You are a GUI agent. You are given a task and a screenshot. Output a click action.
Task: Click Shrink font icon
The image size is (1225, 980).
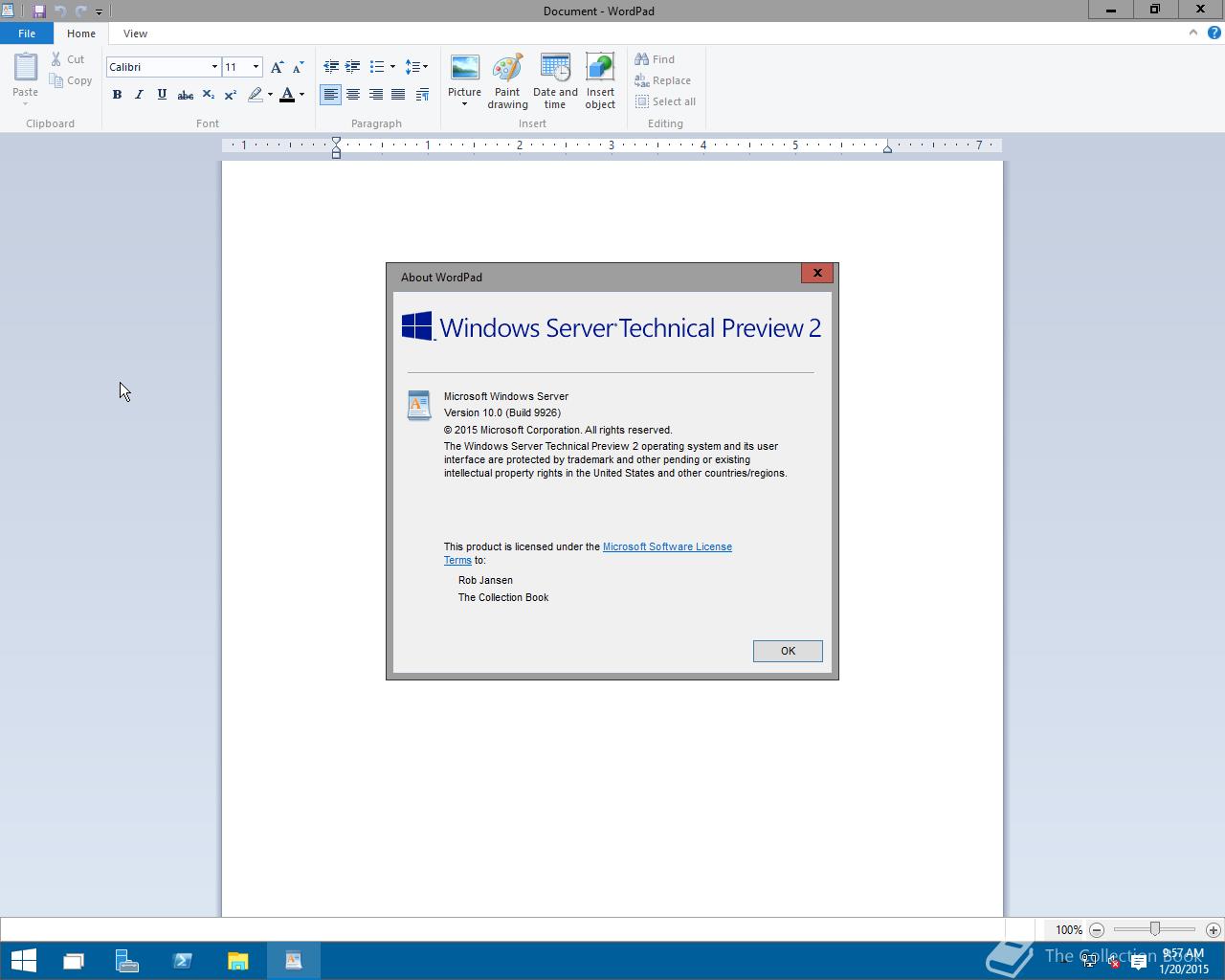coord(298,67)
